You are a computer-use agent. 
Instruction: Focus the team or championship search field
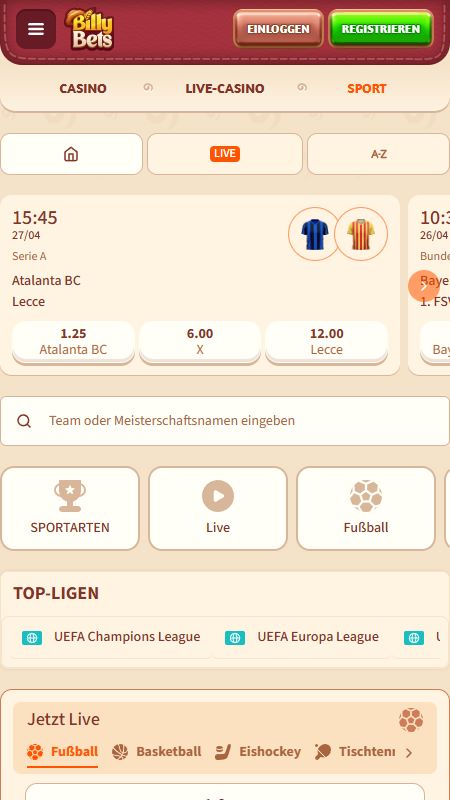point(225,421)
